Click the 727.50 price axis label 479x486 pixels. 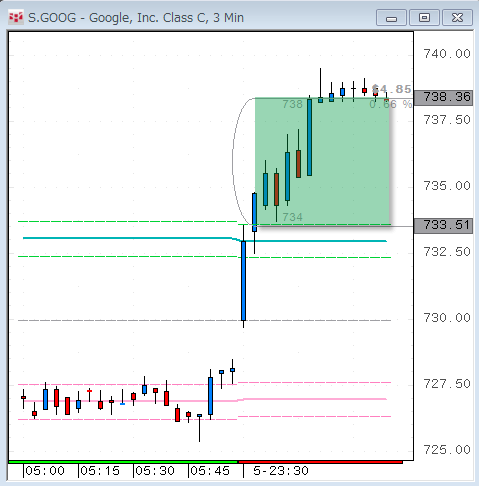coord(447,384)
